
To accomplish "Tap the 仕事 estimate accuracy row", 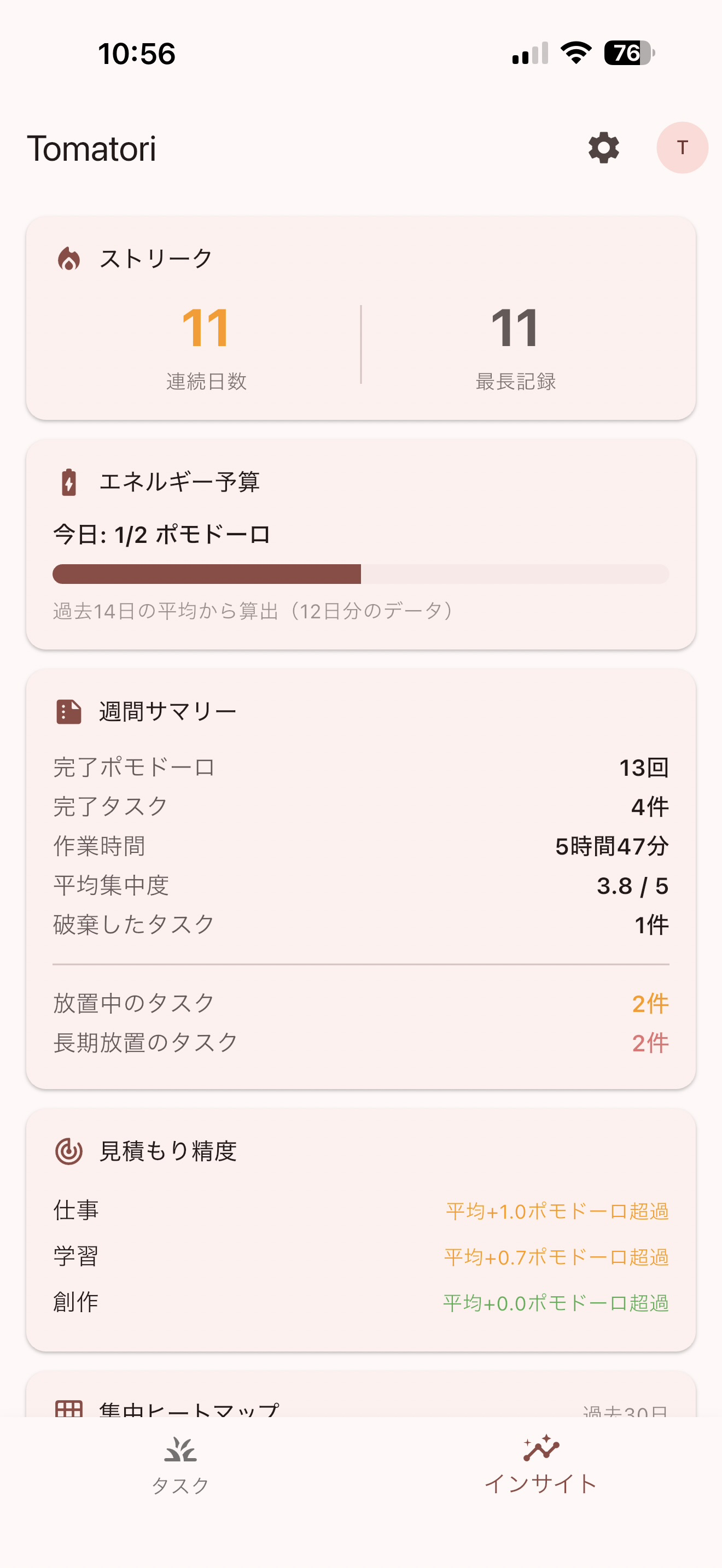I will 361,1210.
